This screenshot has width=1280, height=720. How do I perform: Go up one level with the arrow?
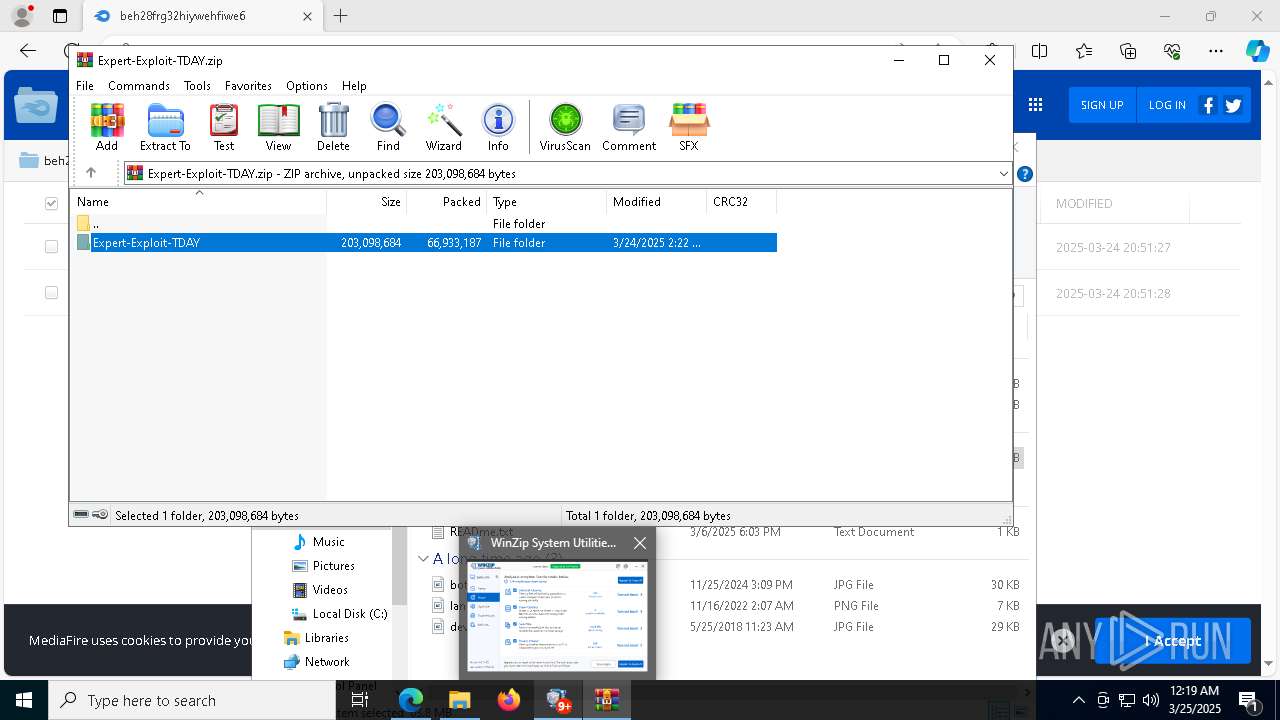click(x=91, y=173)
